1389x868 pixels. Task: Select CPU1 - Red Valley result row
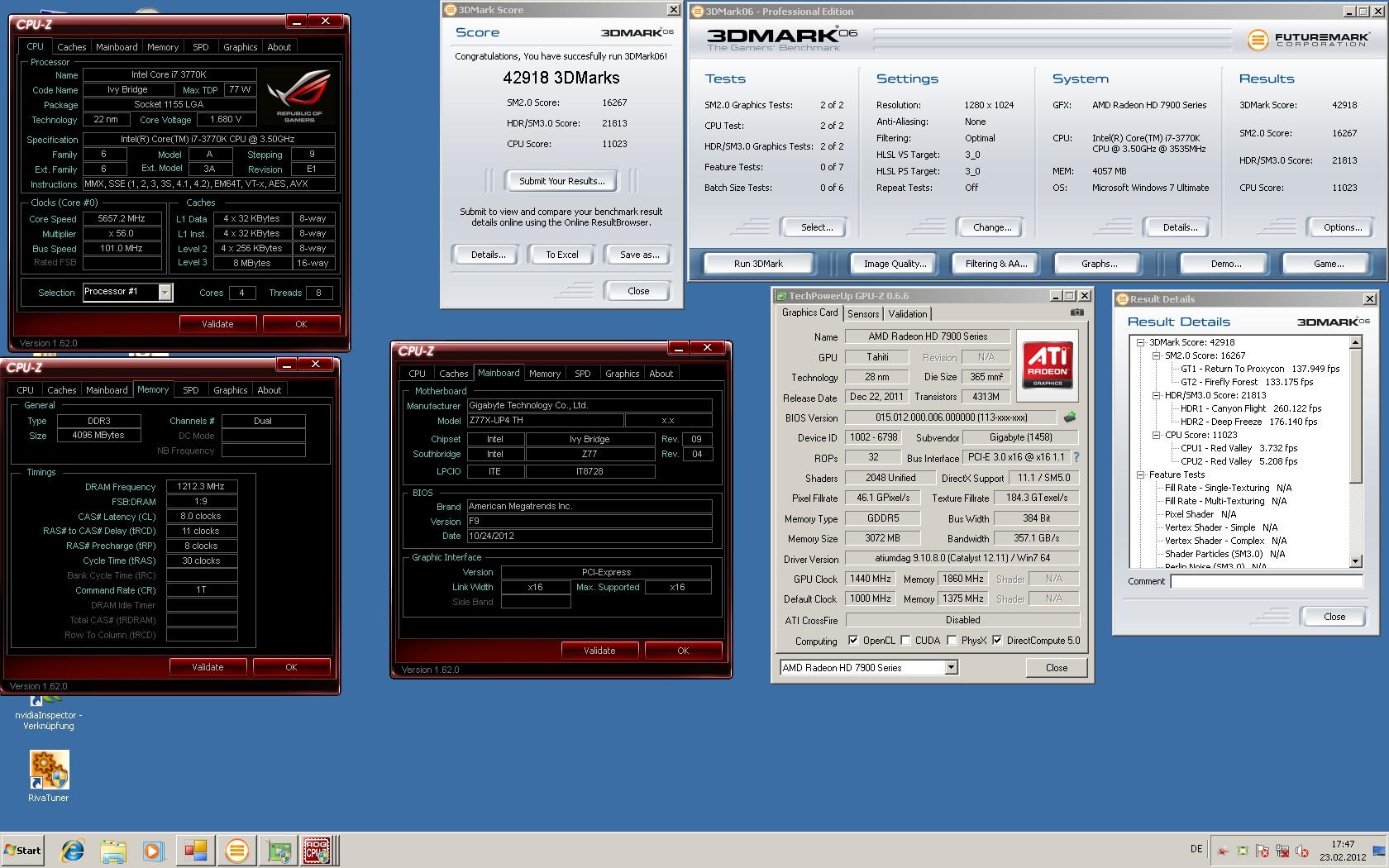1239,448
